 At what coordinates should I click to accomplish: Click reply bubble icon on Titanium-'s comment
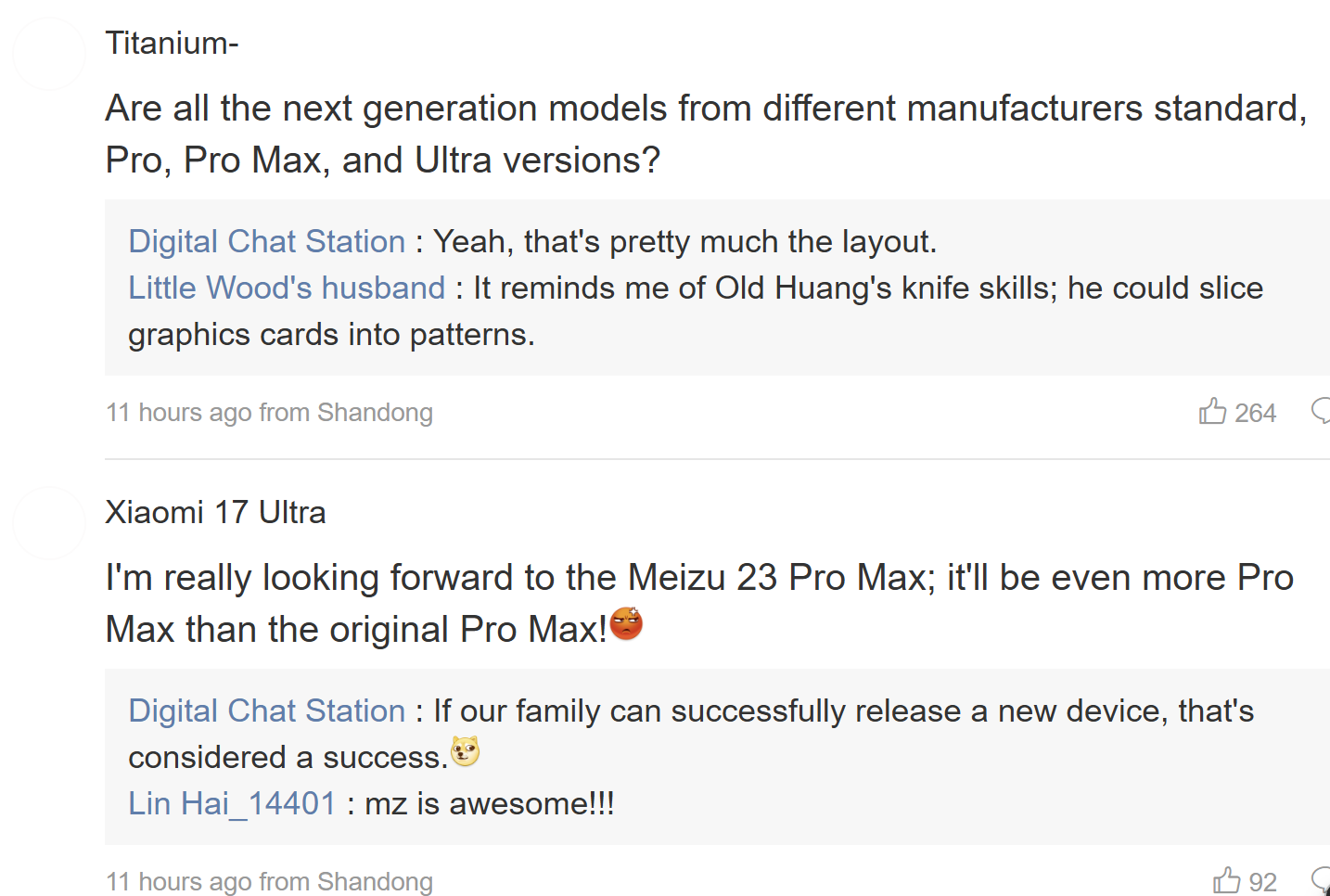click(1321, 410)
